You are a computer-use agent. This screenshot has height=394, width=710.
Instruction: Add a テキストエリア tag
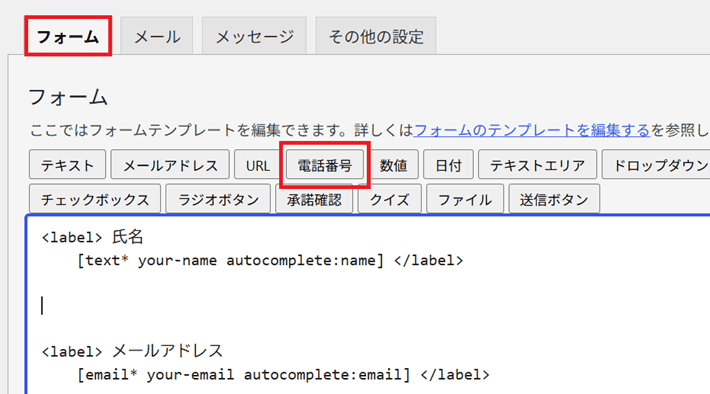pos(537,165)
